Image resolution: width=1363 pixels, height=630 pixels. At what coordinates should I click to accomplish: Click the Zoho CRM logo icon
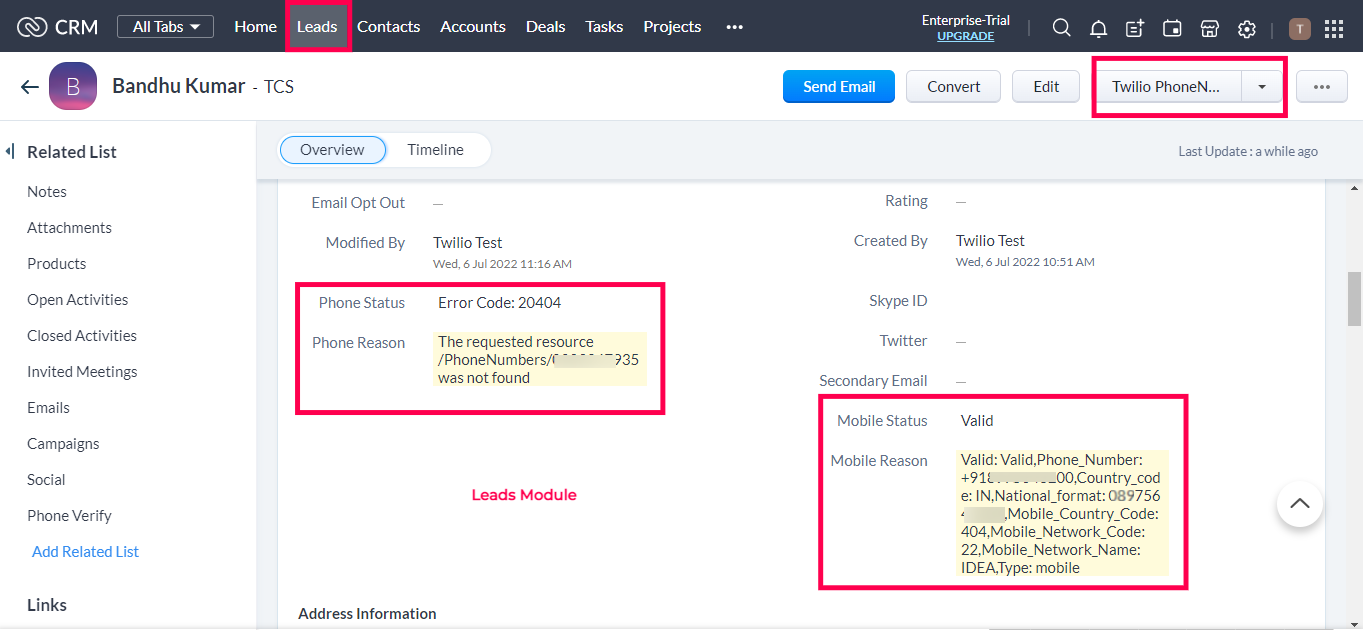click(x=33, y=27)
